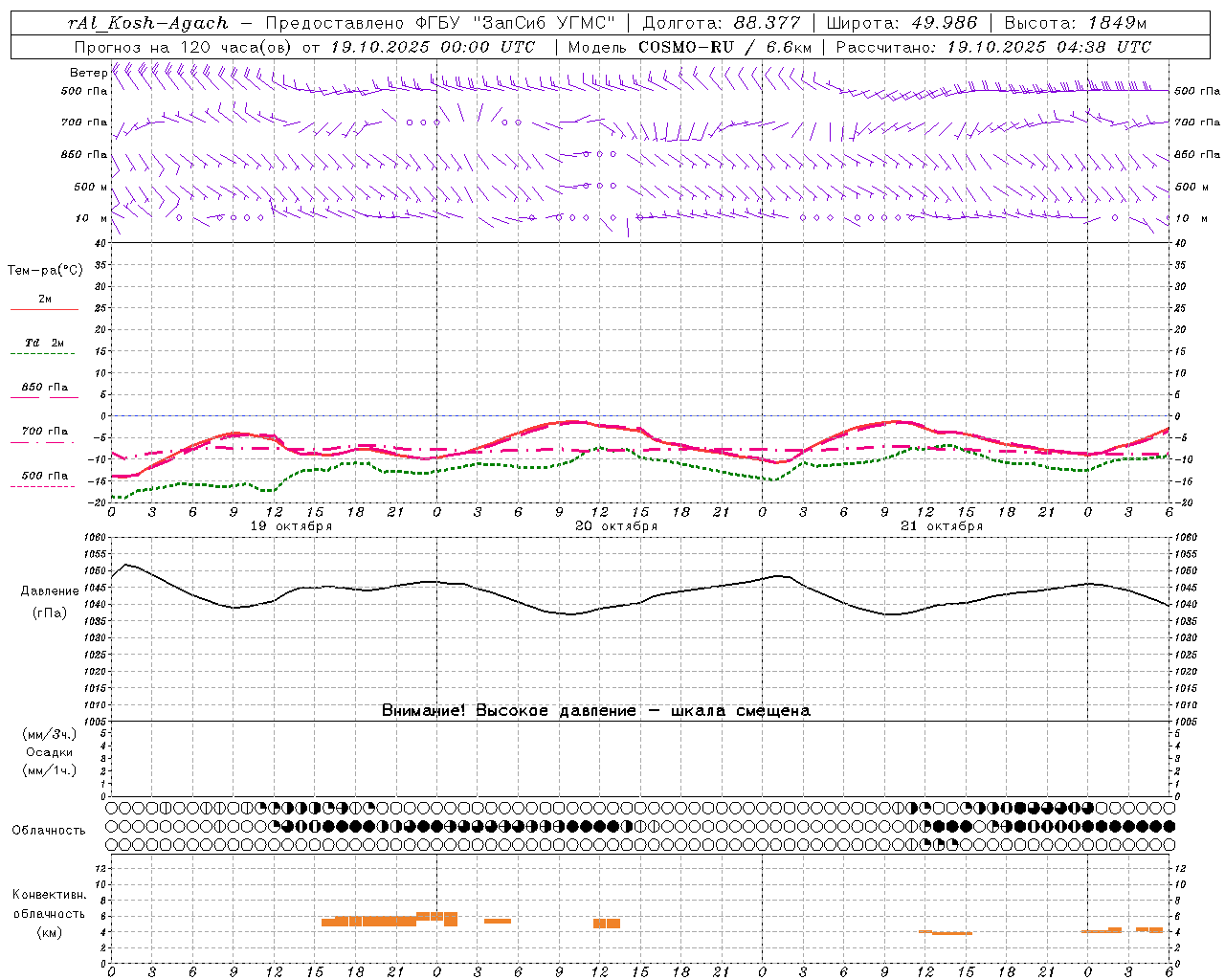Image resolution: width=1225 pixels, height=980 pixels.
Task: Click the (гПа) pressure unit label
Action: 50,612
